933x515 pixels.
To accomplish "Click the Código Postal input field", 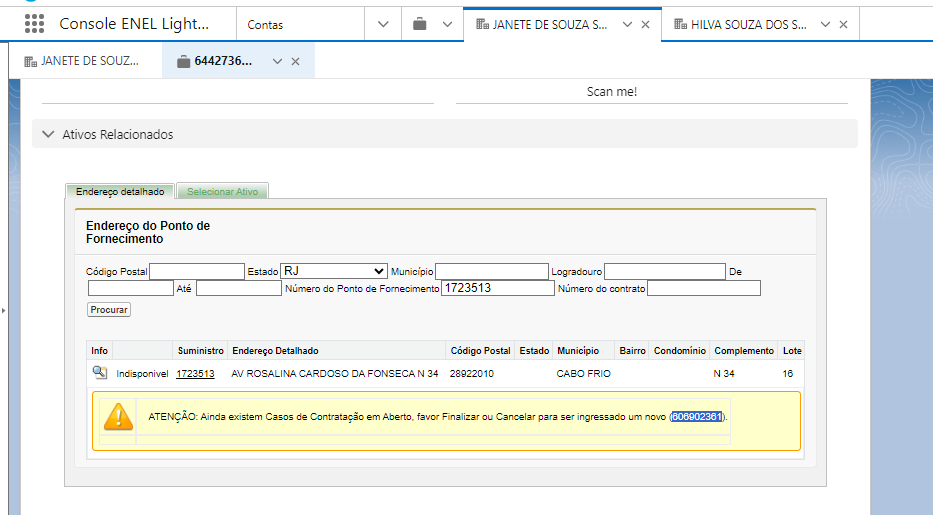I will point(197,272).
